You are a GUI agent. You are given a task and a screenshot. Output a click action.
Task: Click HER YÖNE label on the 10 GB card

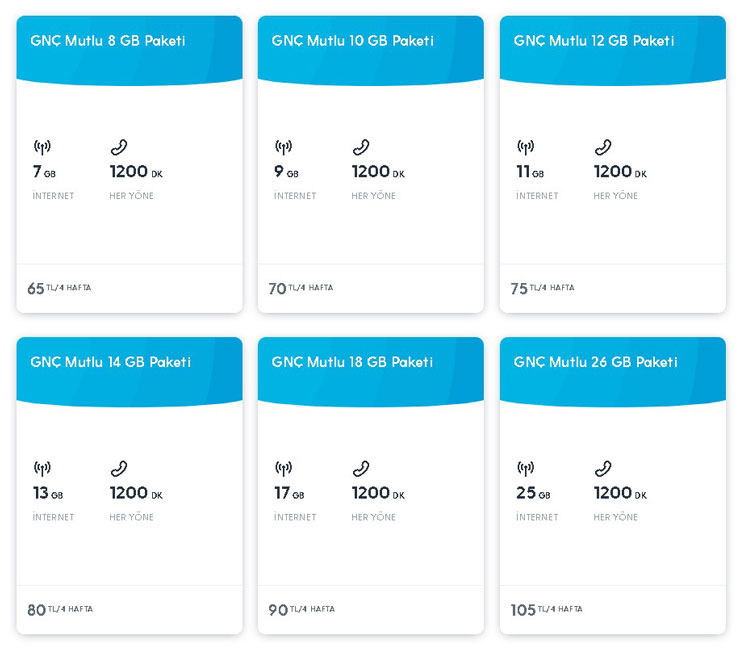coord(374,195)
